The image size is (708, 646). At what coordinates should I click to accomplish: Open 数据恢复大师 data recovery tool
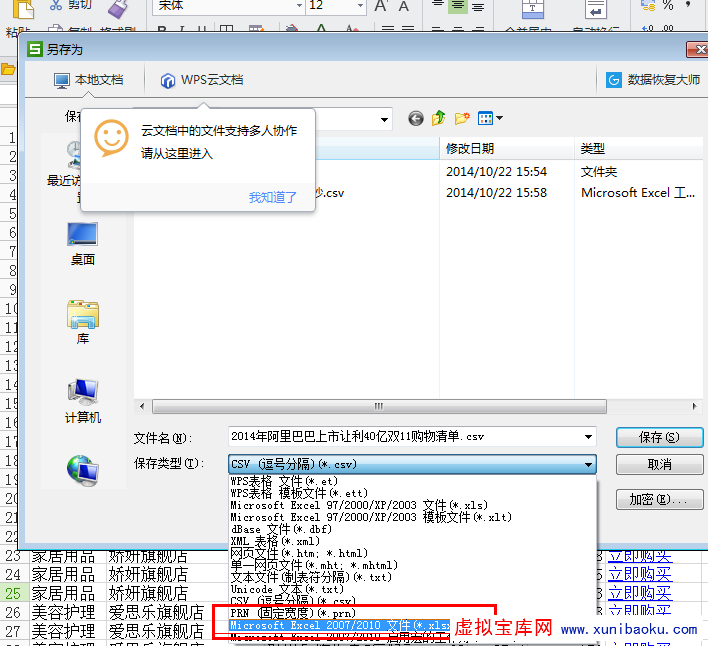(653, 80)
